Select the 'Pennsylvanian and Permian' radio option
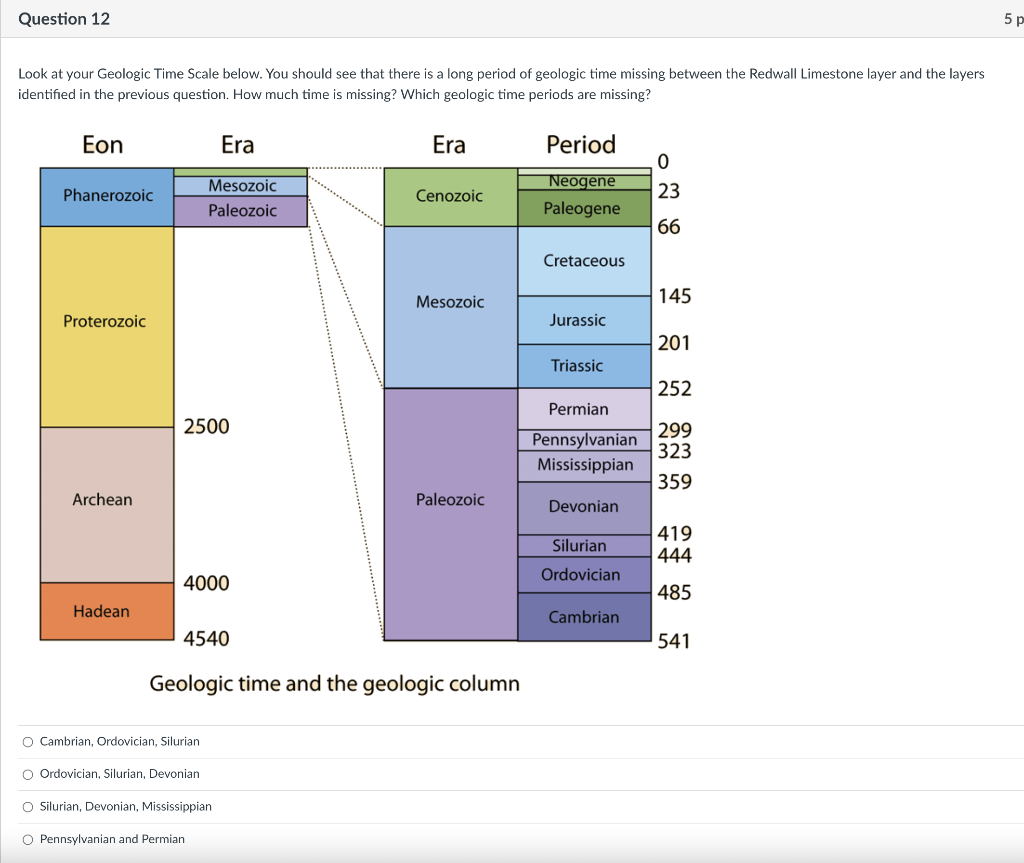This screenshot has height=863, width=1024. coord(28,839)
